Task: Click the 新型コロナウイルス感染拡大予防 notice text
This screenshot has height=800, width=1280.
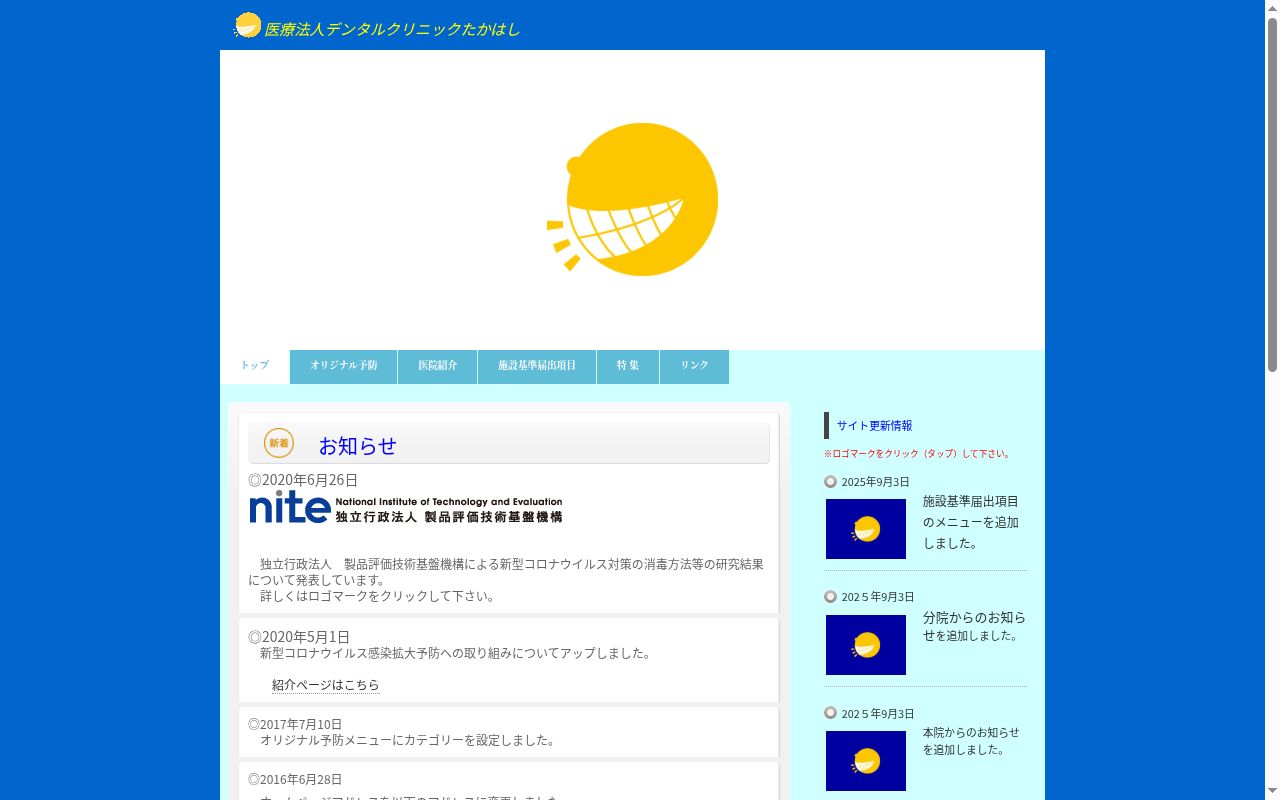Action: point(457,653)
